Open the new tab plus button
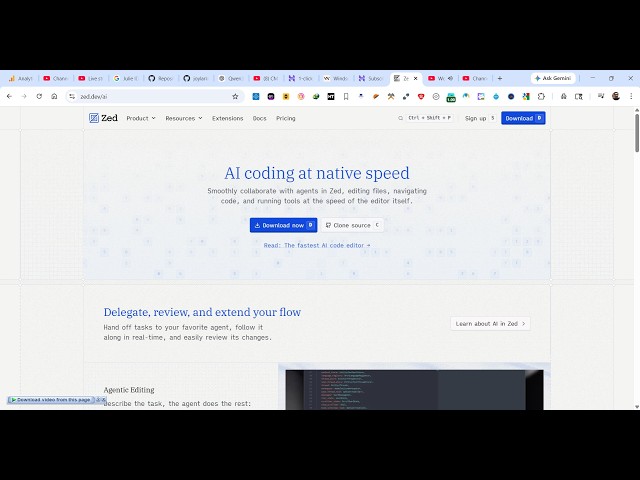This screenshot has width=640, height=480. tap(500, 78)
